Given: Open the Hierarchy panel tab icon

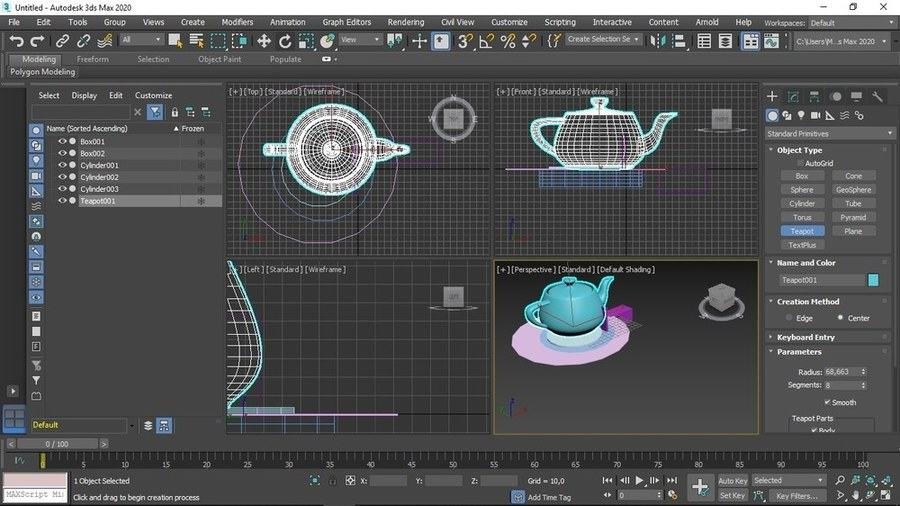Looking at the screenshot, I should pyautogui.click(x=814, y=96).
